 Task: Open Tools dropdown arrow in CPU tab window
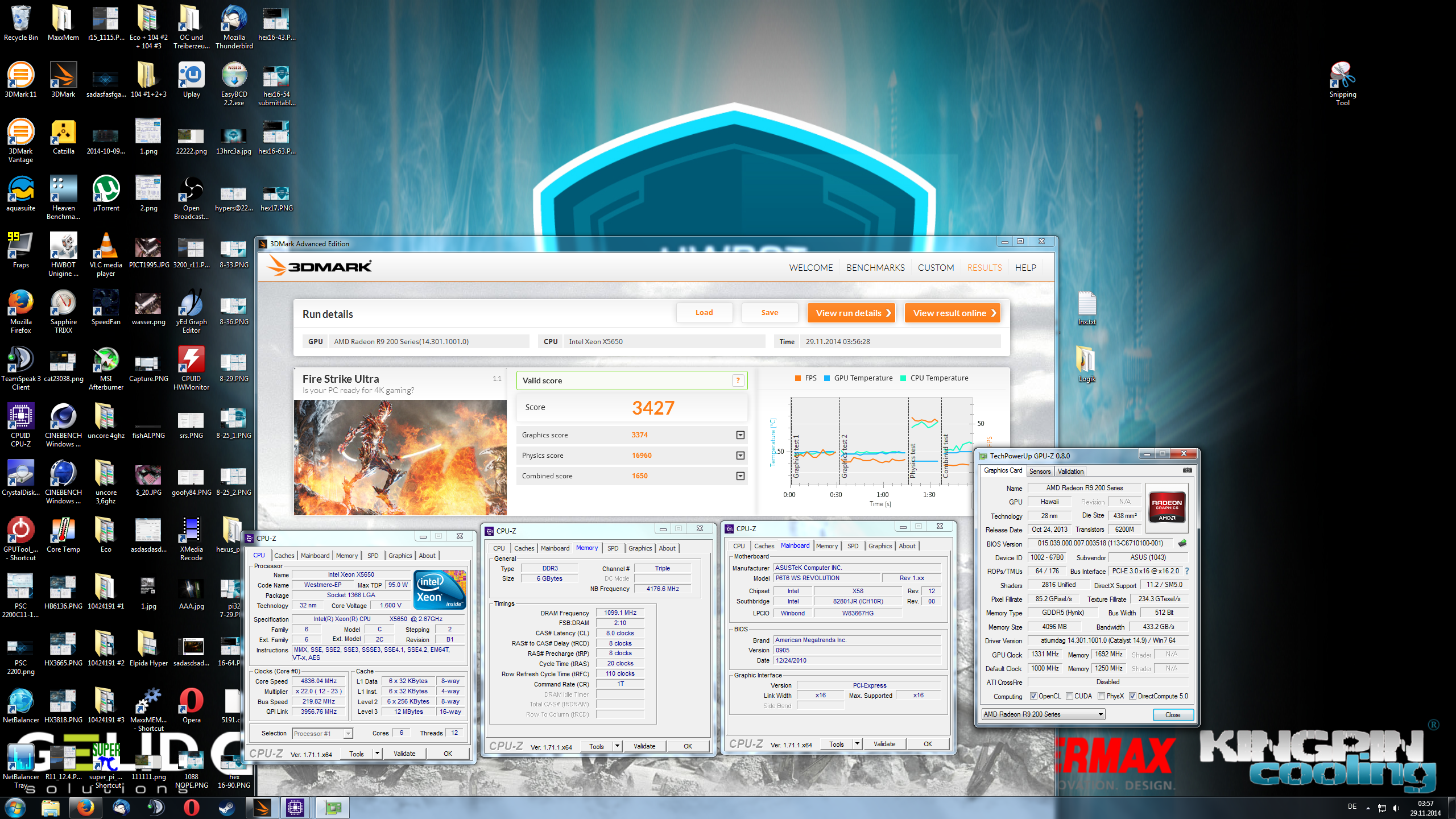pos(377,754)
